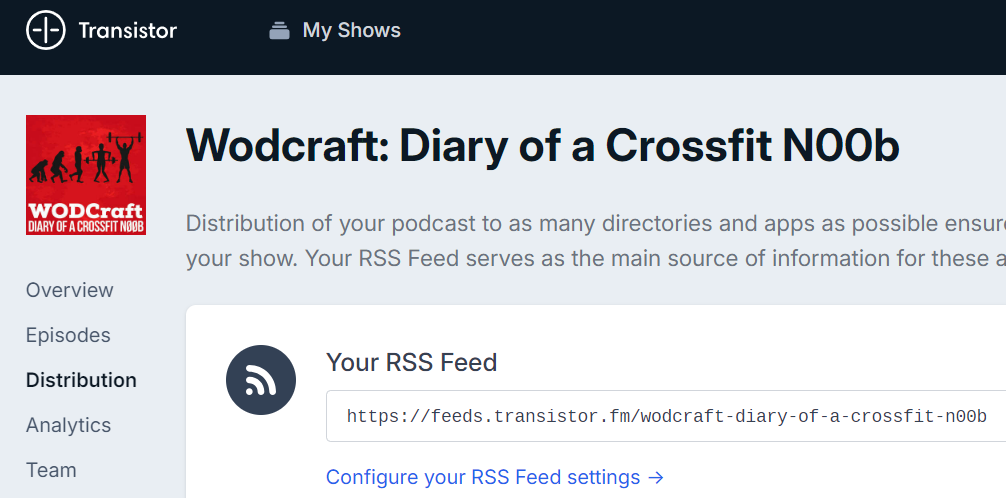Open the Episodes sidebar page

point(68,335)
